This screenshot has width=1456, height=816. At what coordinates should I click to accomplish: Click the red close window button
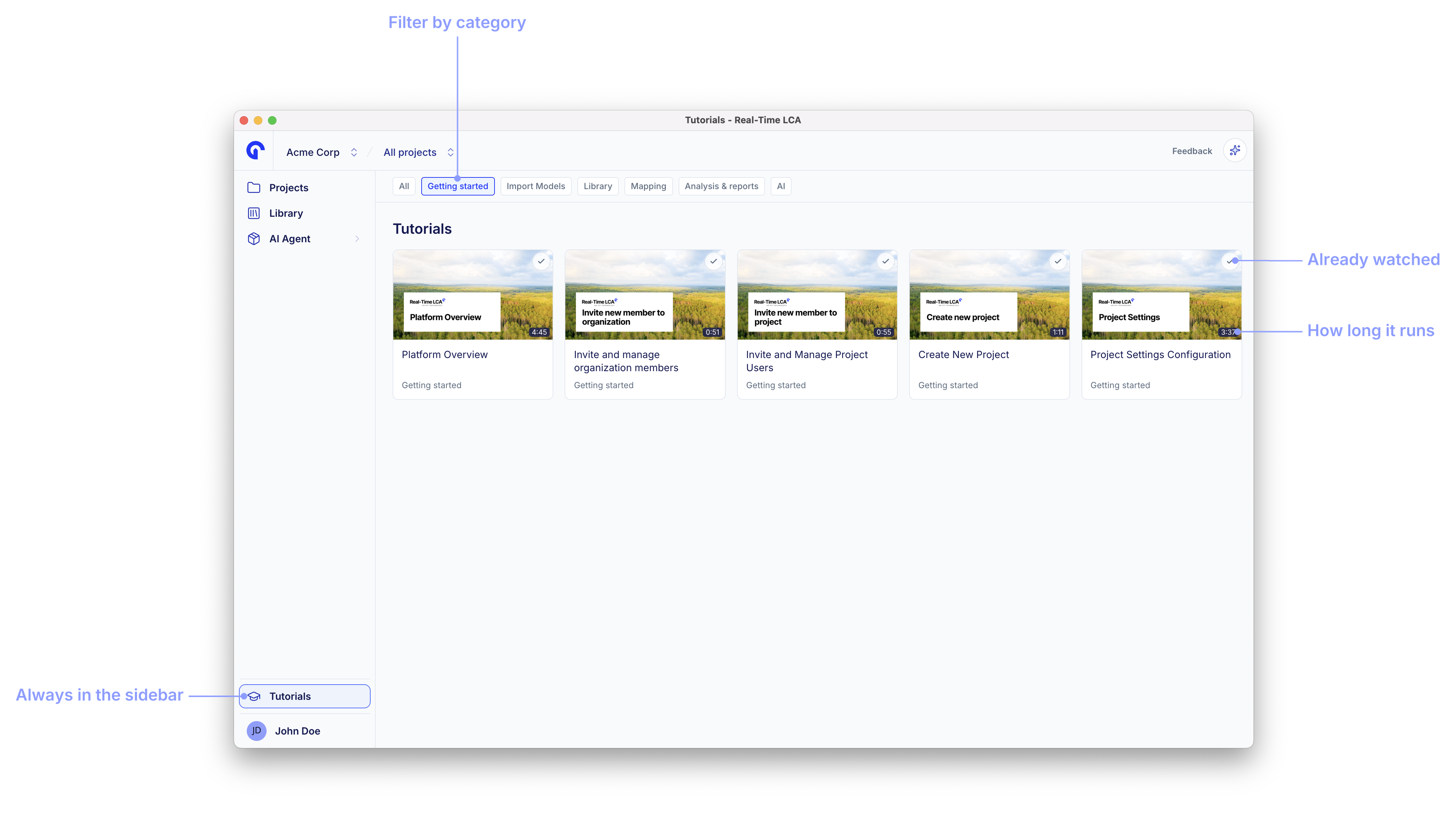point(244,120)
